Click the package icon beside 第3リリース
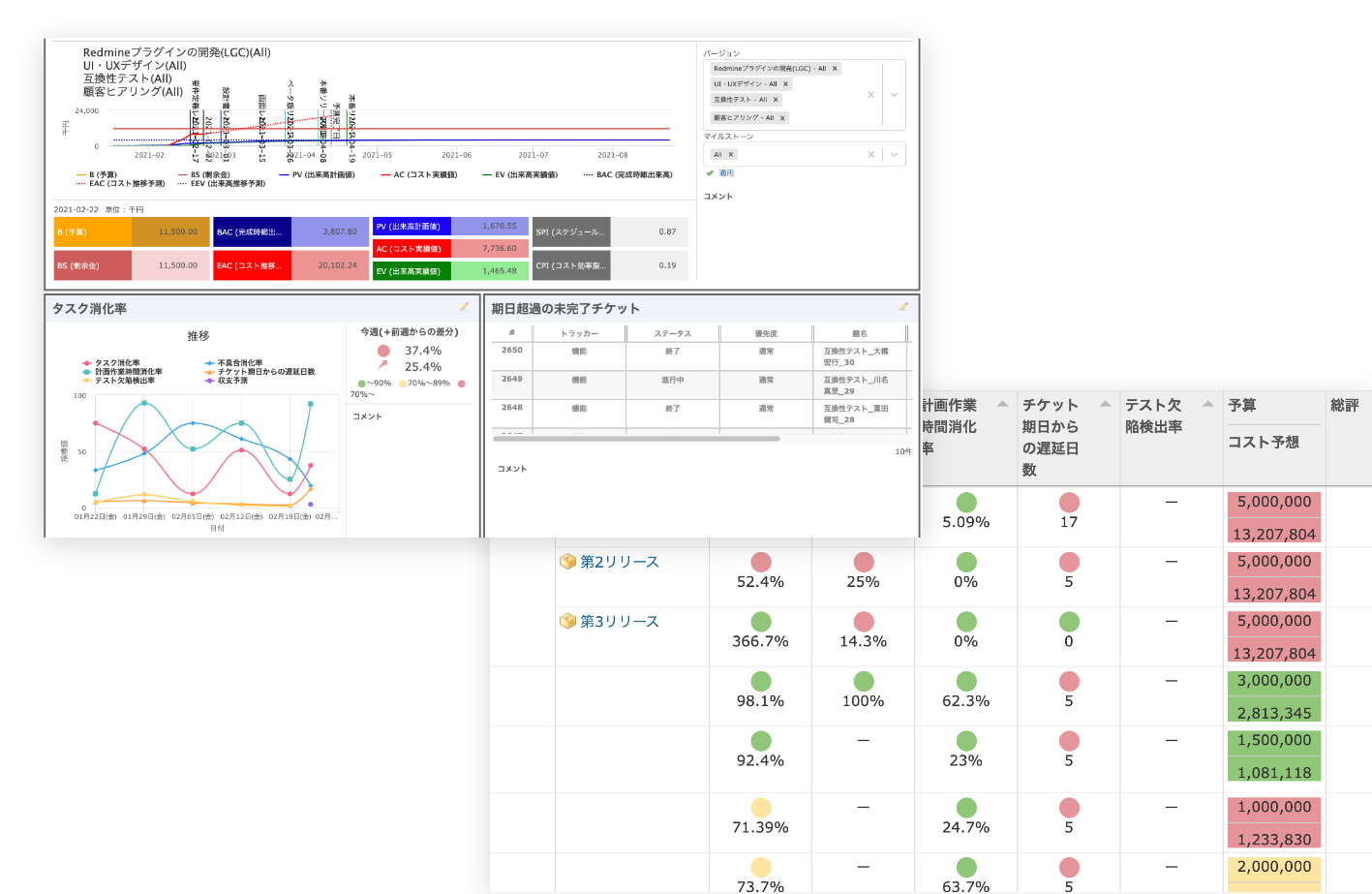The height and width of the screenshot is (894, 1372). tap(567, 621)
